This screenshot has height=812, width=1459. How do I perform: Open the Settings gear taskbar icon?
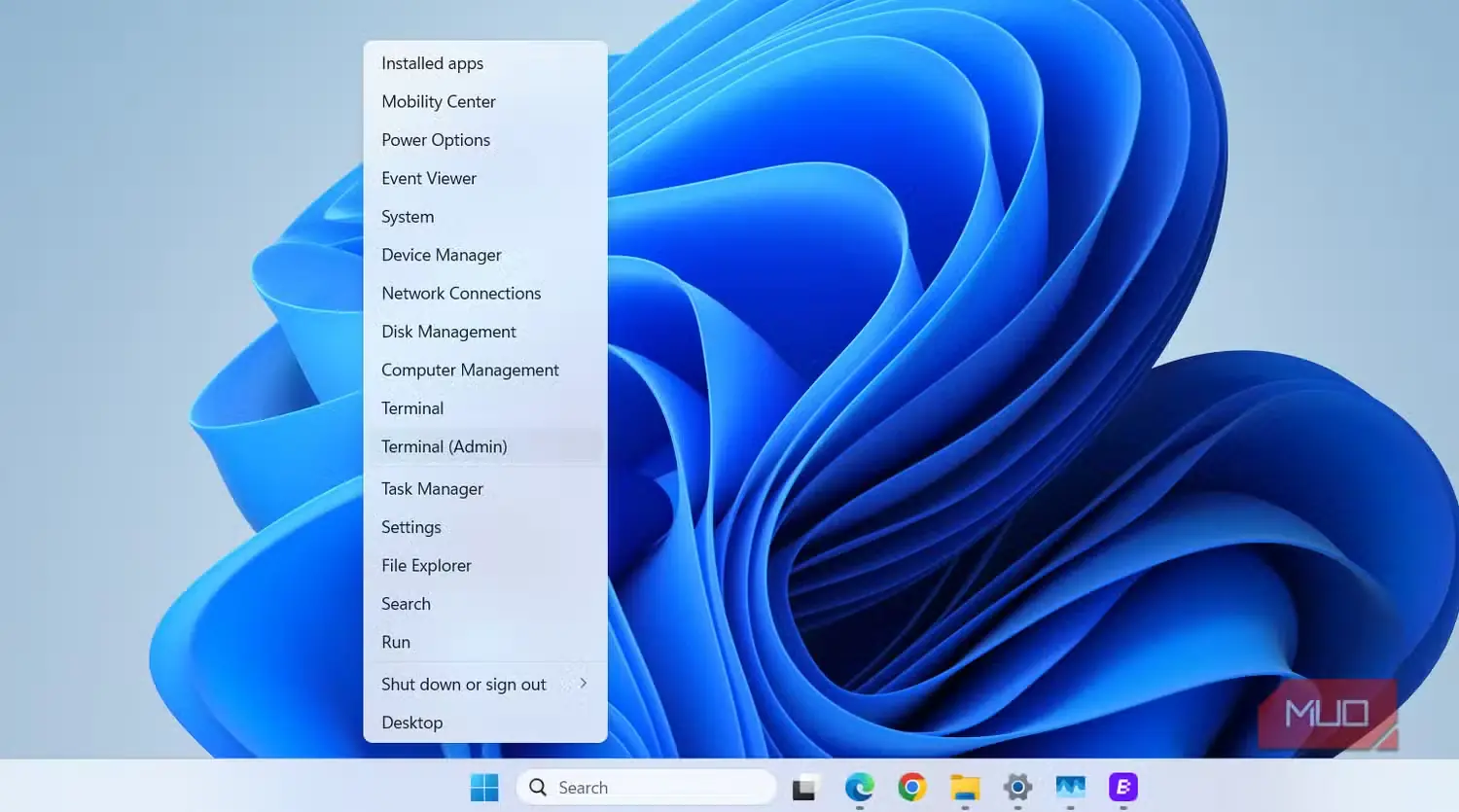(1017, 787)
